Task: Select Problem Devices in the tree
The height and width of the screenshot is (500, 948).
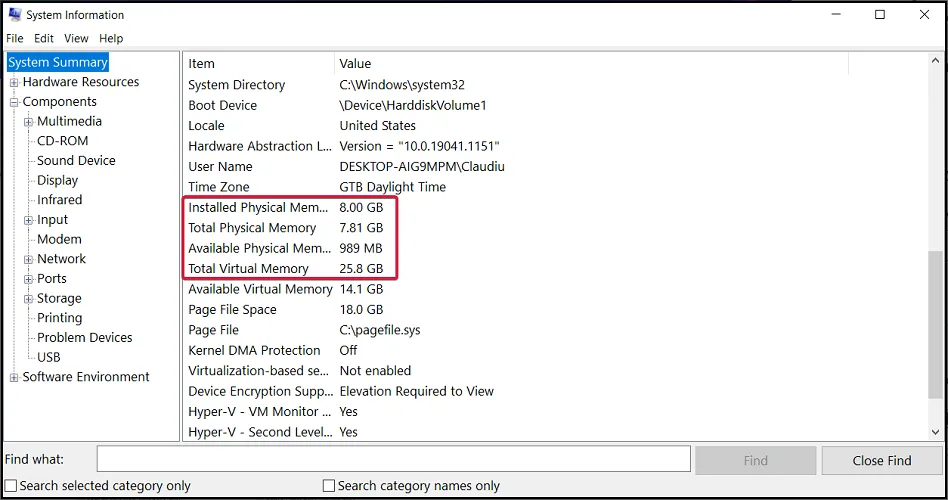Action: (84, 338)
